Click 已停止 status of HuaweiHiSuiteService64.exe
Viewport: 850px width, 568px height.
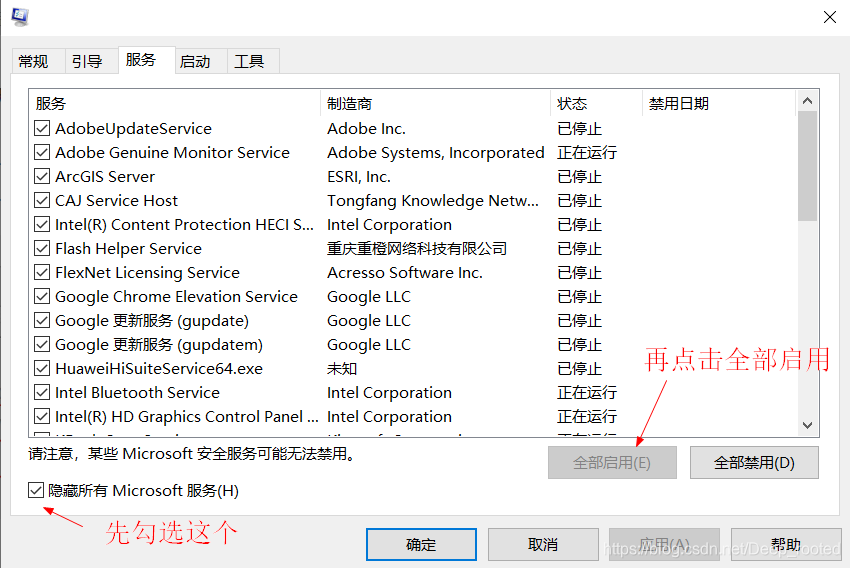(x=579, y=369)
